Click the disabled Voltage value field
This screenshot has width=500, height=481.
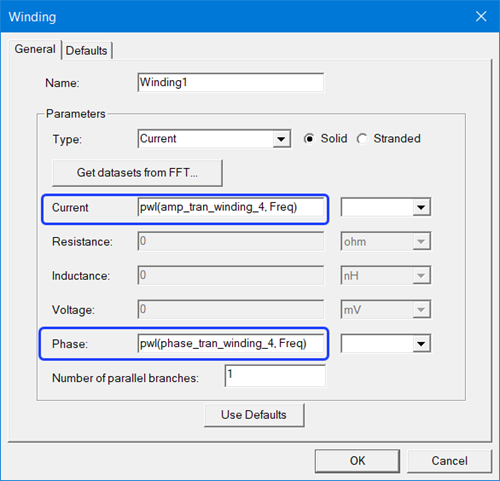pyautogui.click(x=230, y=309)
